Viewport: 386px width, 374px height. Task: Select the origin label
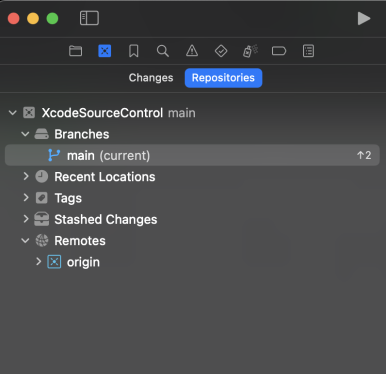click(x=83, y=262)
